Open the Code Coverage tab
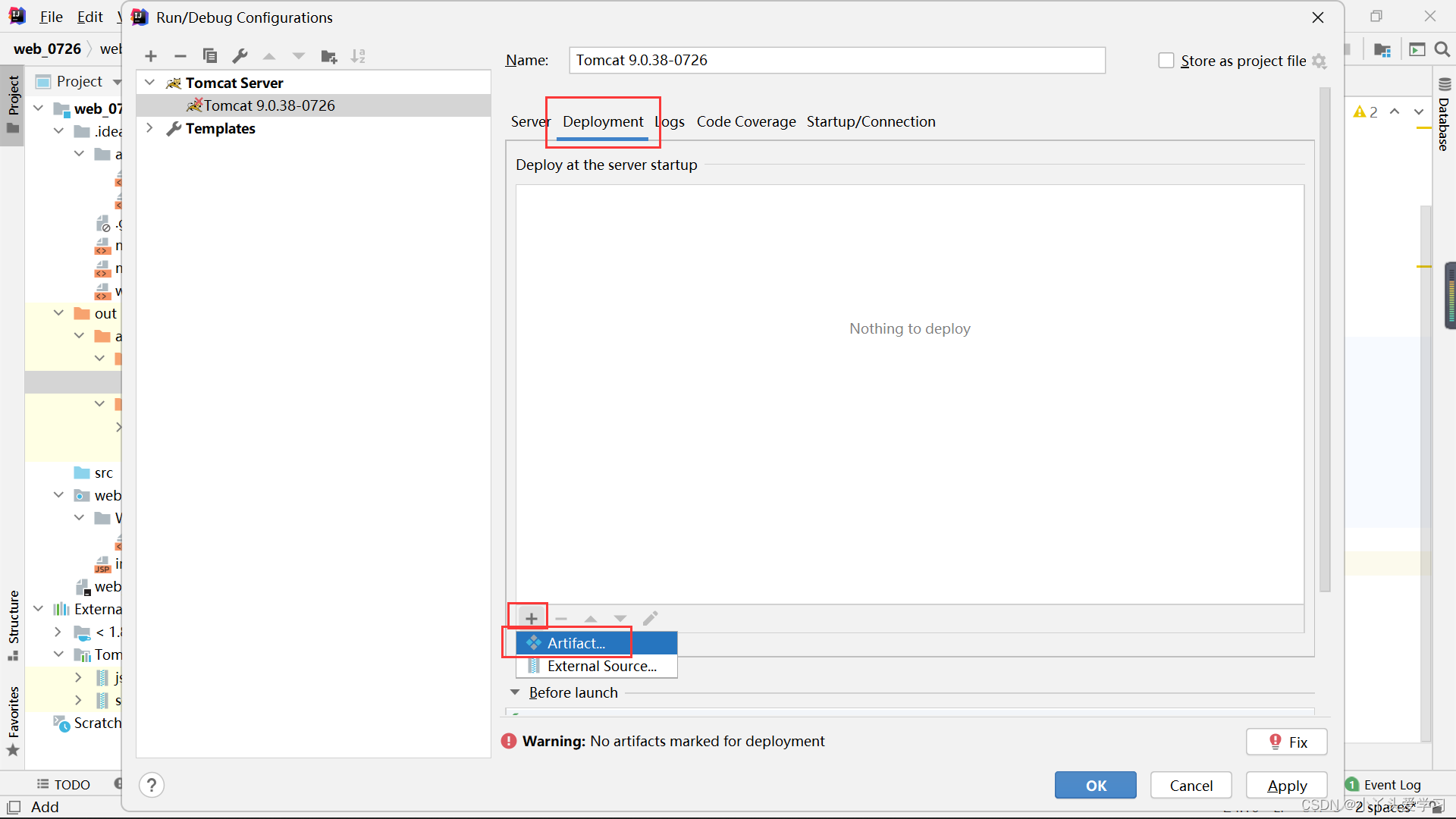 [746, 121]
